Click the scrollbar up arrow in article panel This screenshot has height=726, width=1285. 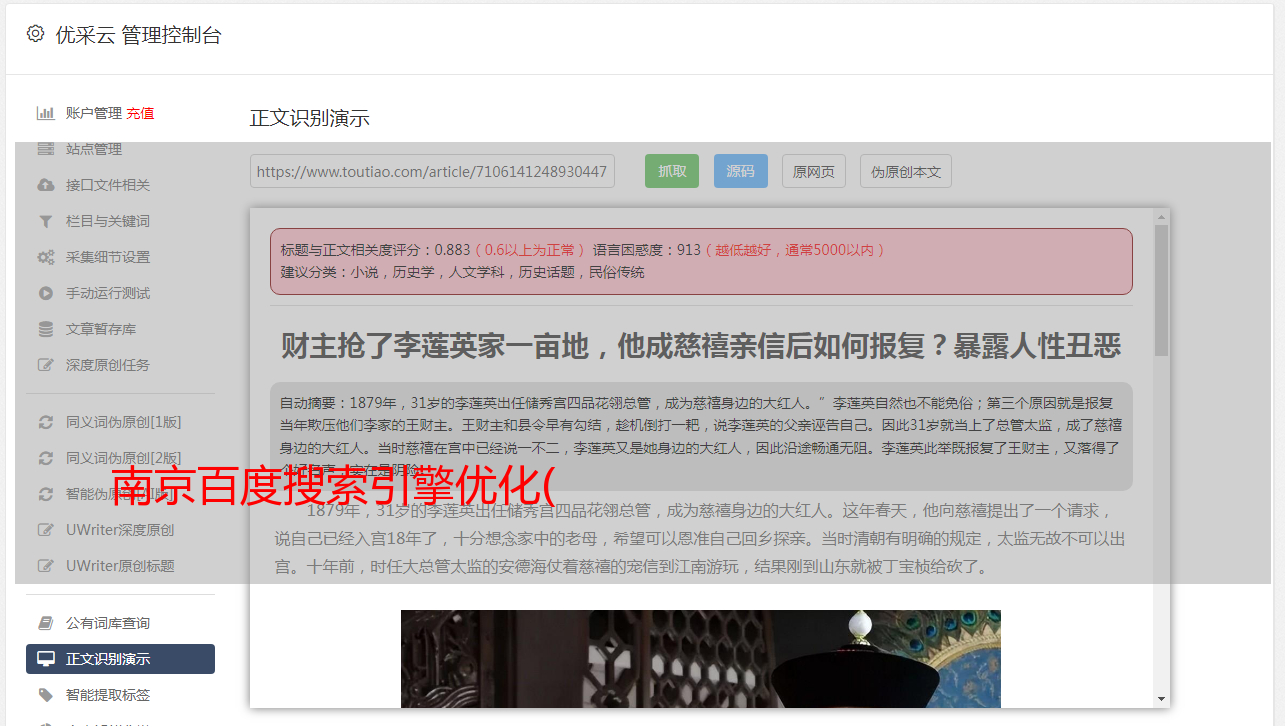pyautogui.click(x=1161, y=216)
